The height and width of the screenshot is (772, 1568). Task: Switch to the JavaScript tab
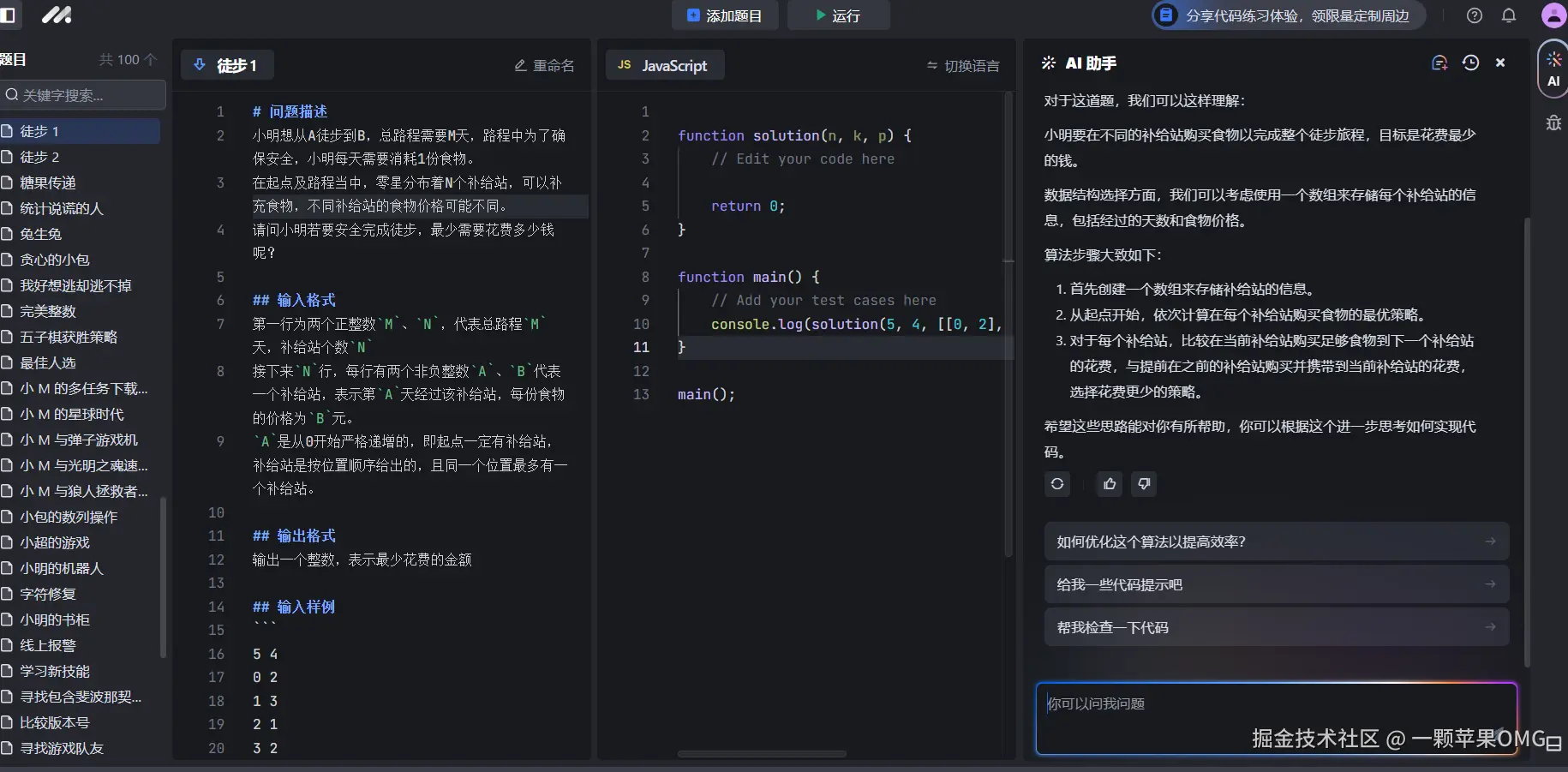(665, 65)
